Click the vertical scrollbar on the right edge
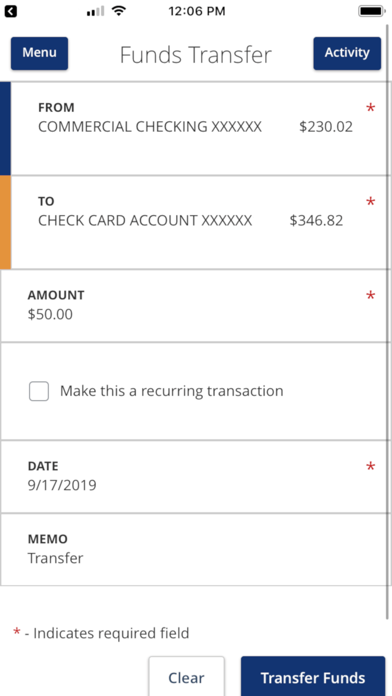 (389, 322)
